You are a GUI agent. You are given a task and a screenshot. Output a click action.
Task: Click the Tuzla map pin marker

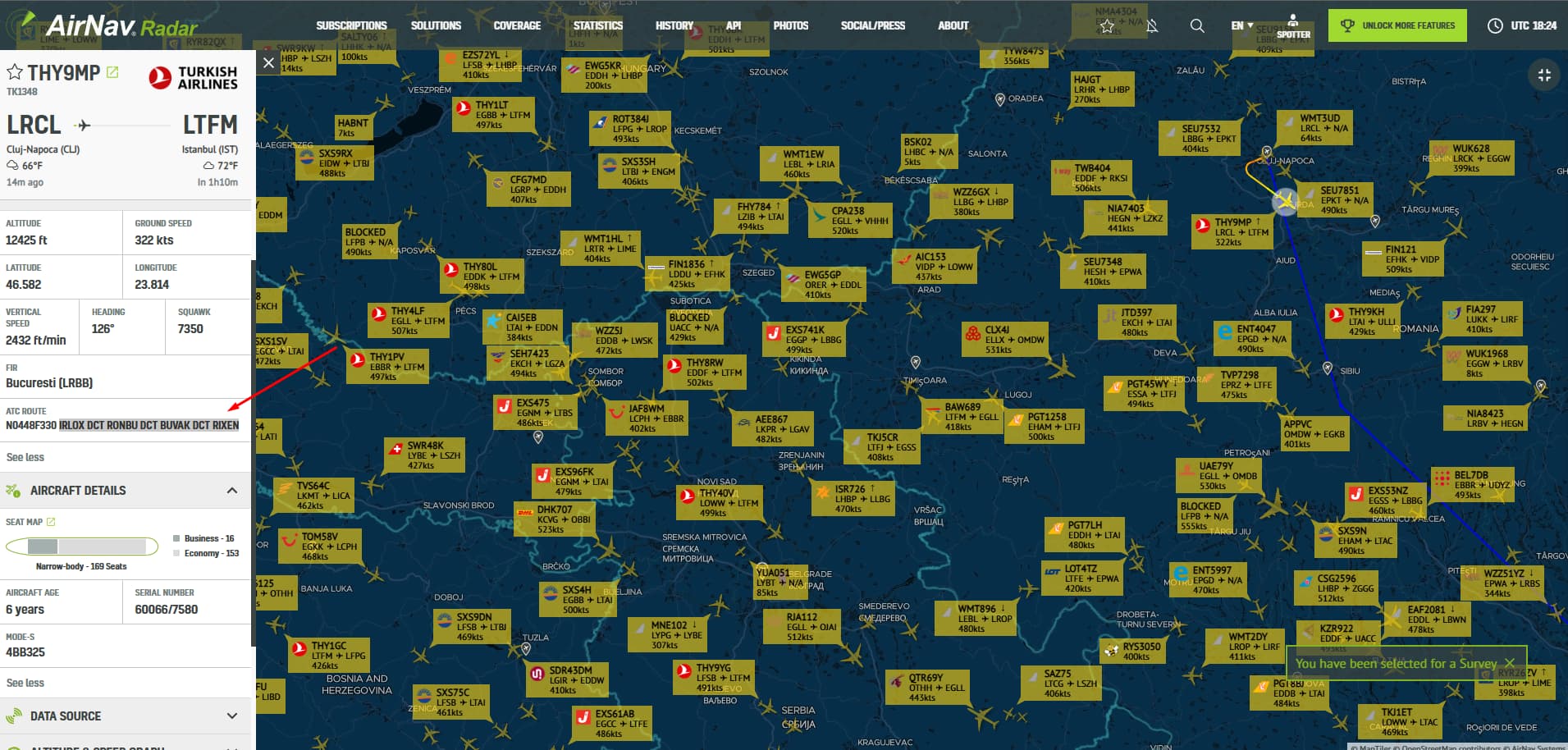coord(526,648)
